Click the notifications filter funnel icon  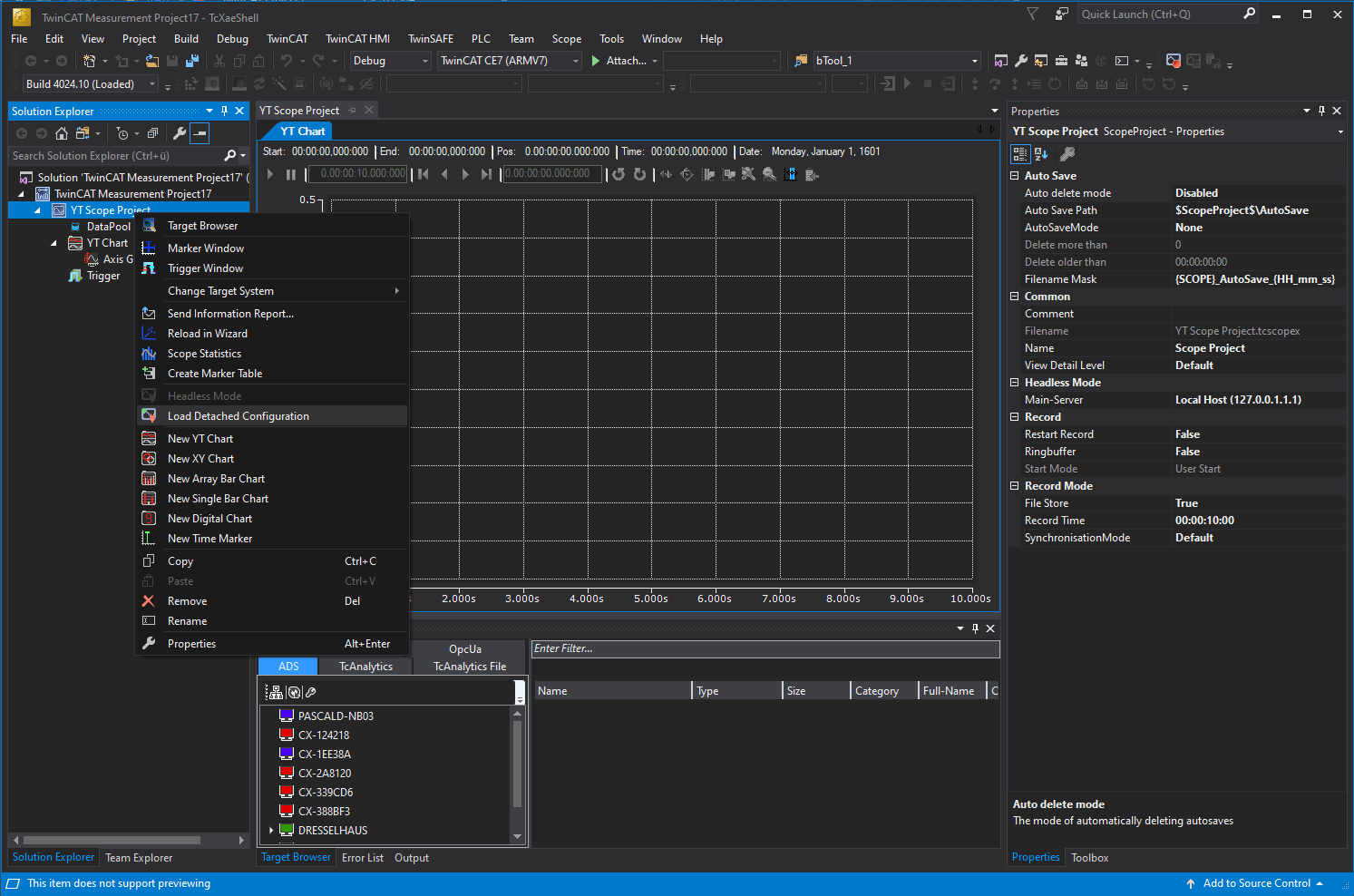click(x=1033, y=14)
